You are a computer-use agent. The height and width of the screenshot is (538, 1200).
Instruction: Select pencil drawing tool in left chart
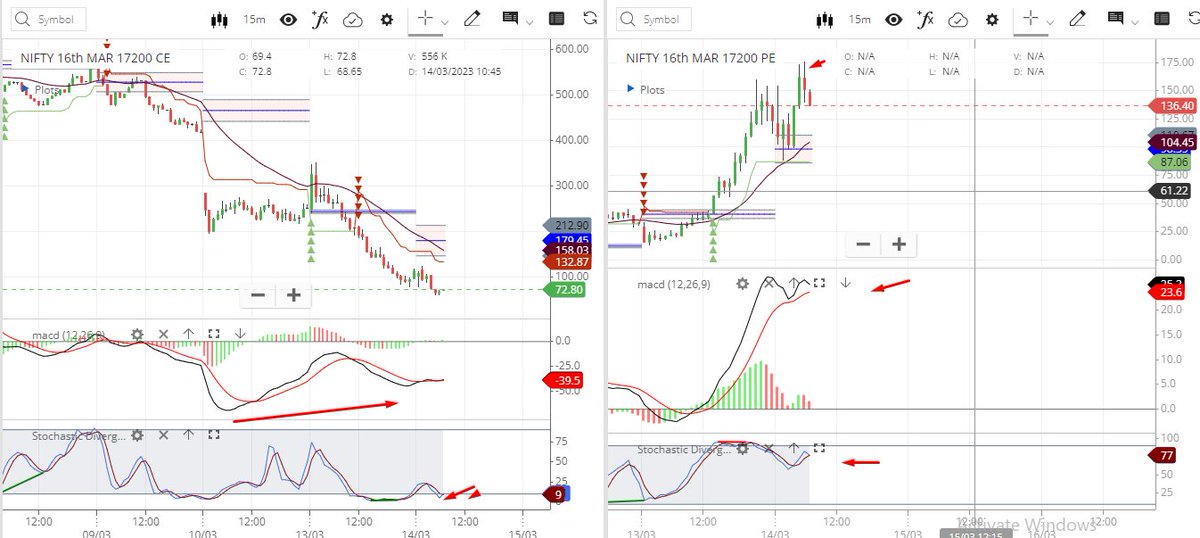click(x=473, y=19)
